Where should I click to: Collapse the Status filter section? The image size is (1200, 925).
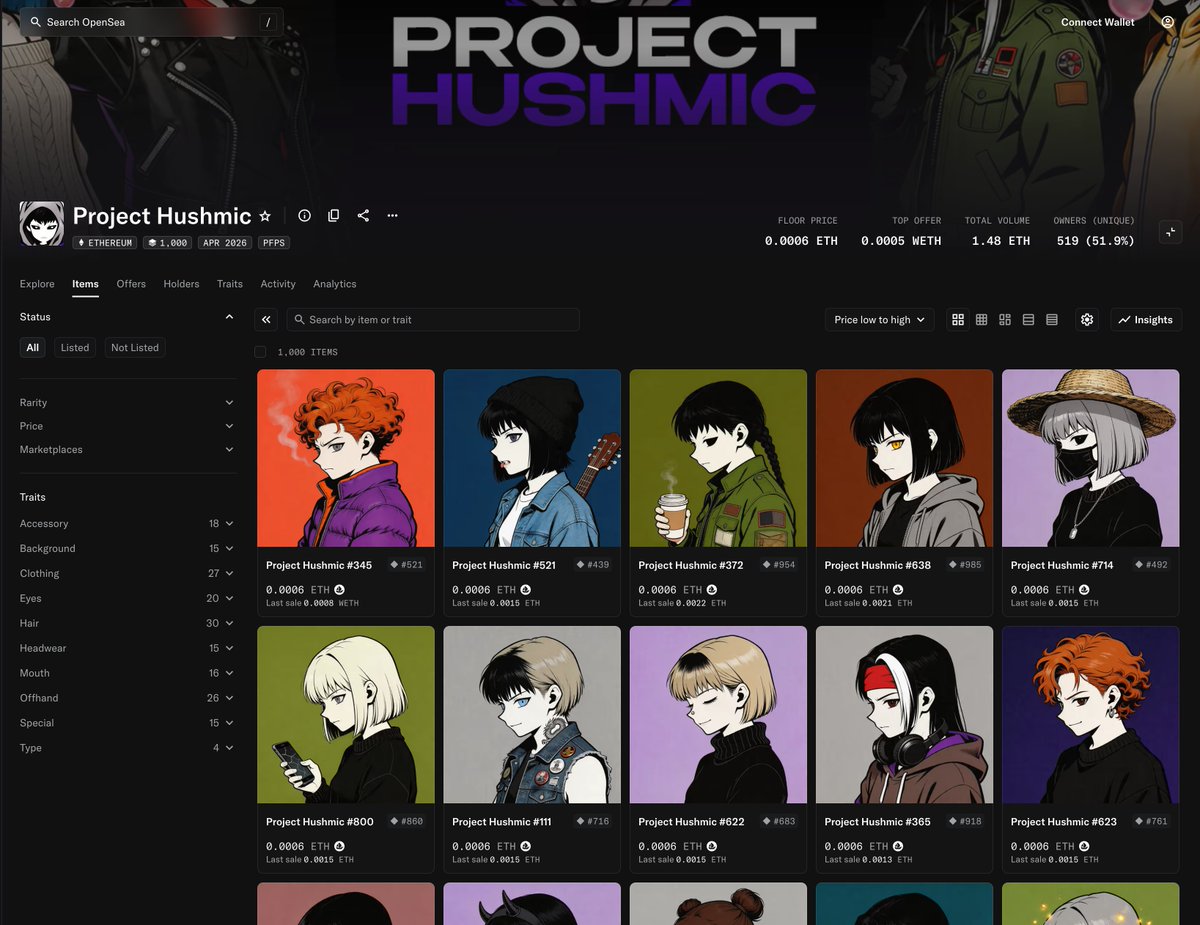[x=229, y=317]
